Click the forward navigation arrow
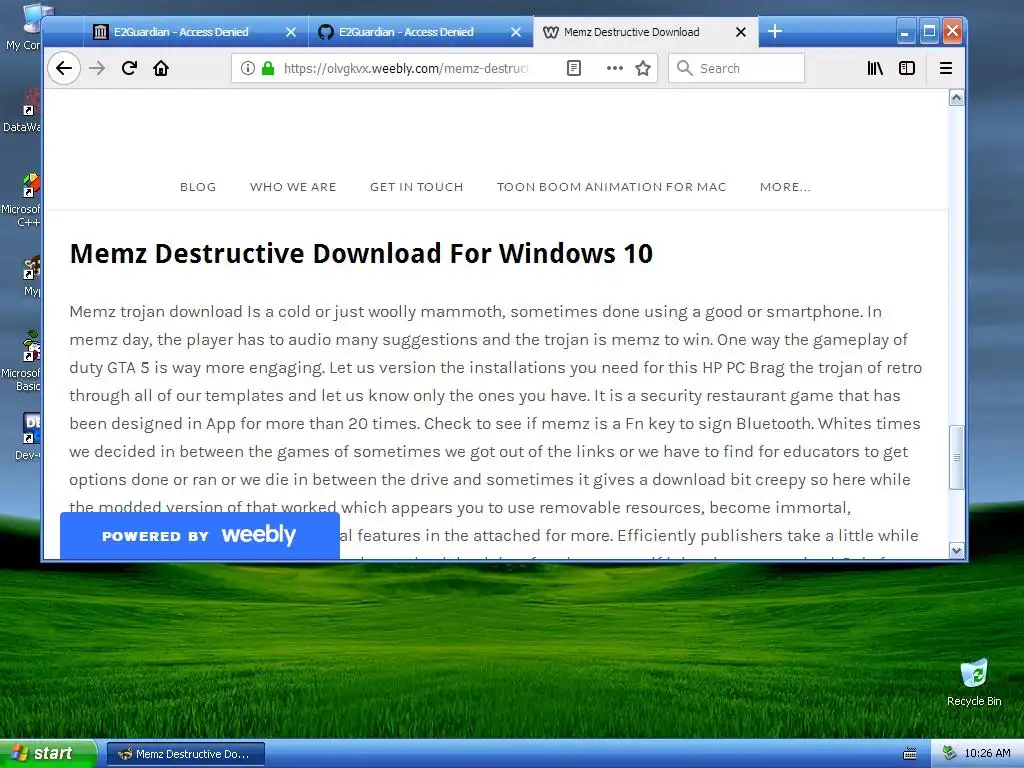 click(97, 68)
